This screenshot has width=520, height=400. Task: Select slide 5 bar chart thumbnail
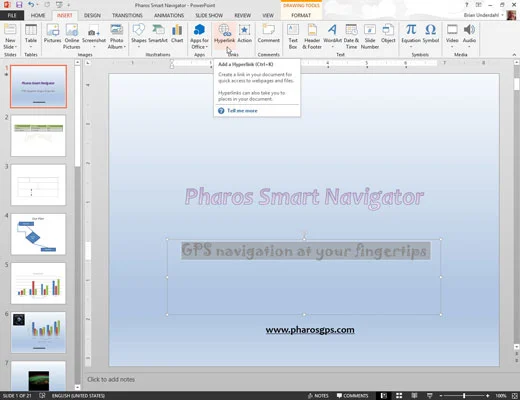(x=38, y=283)
